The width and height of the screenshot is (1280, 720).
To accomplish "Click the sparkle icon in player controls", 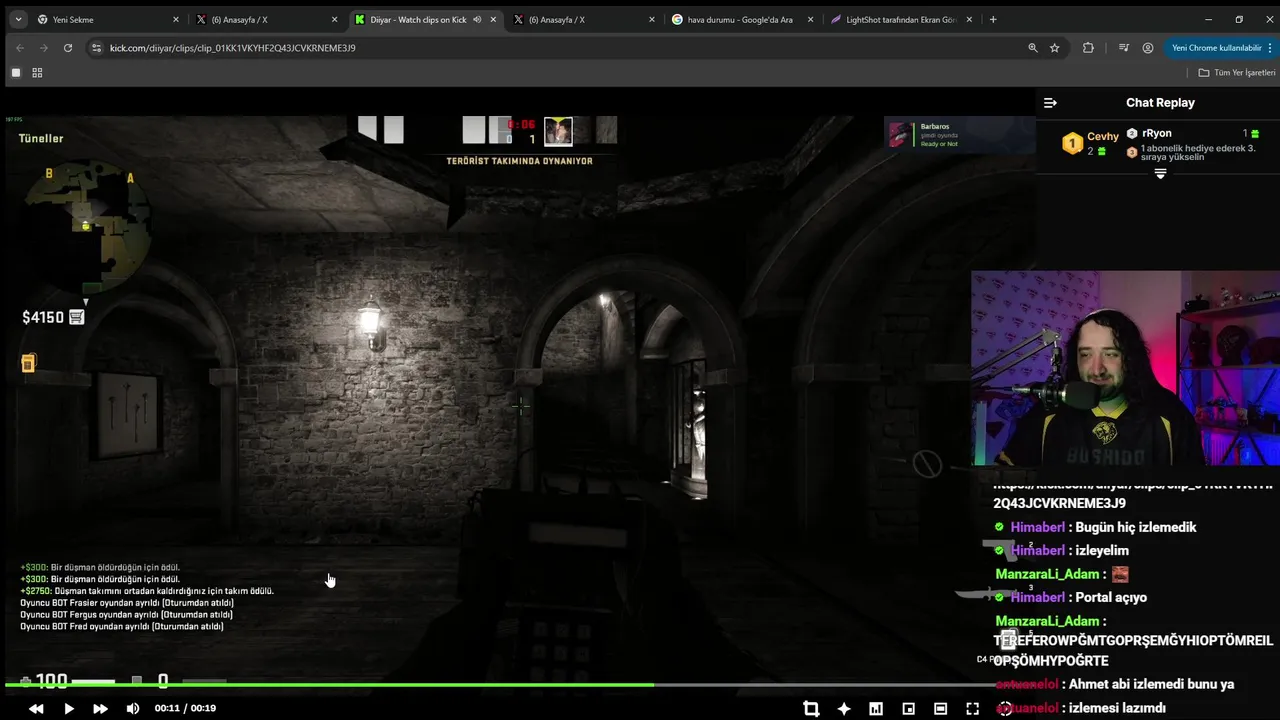I will pyautogui.click(x=844, y=708).
